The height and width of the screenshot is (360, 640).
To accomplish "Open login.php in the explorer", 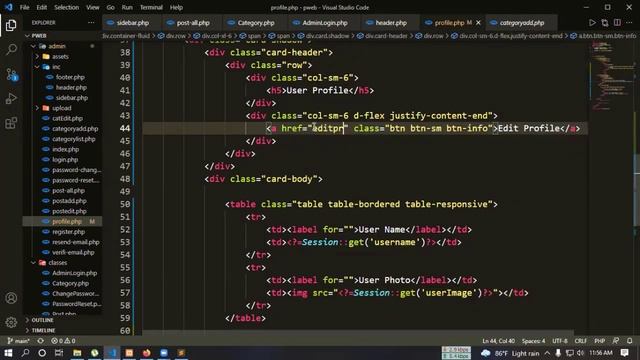I will (64, 160).
